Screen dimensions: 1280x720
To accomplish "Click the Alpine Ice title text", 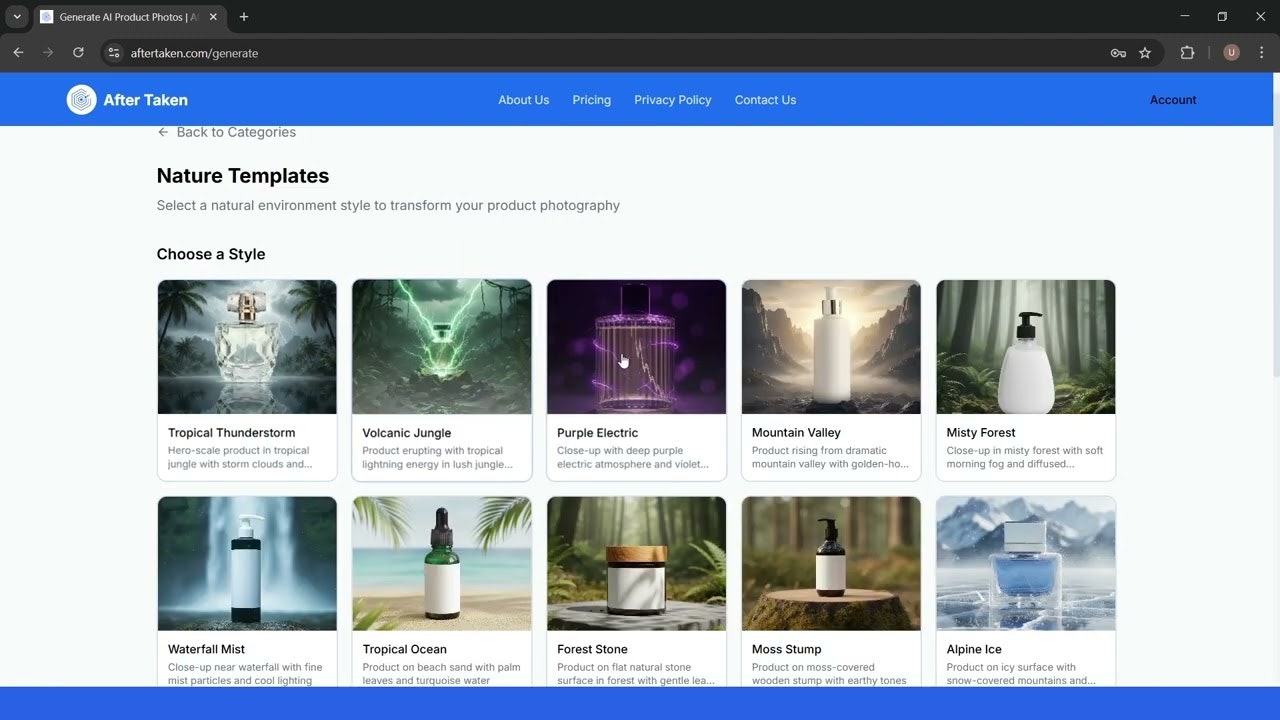I will tap(974, 650).
